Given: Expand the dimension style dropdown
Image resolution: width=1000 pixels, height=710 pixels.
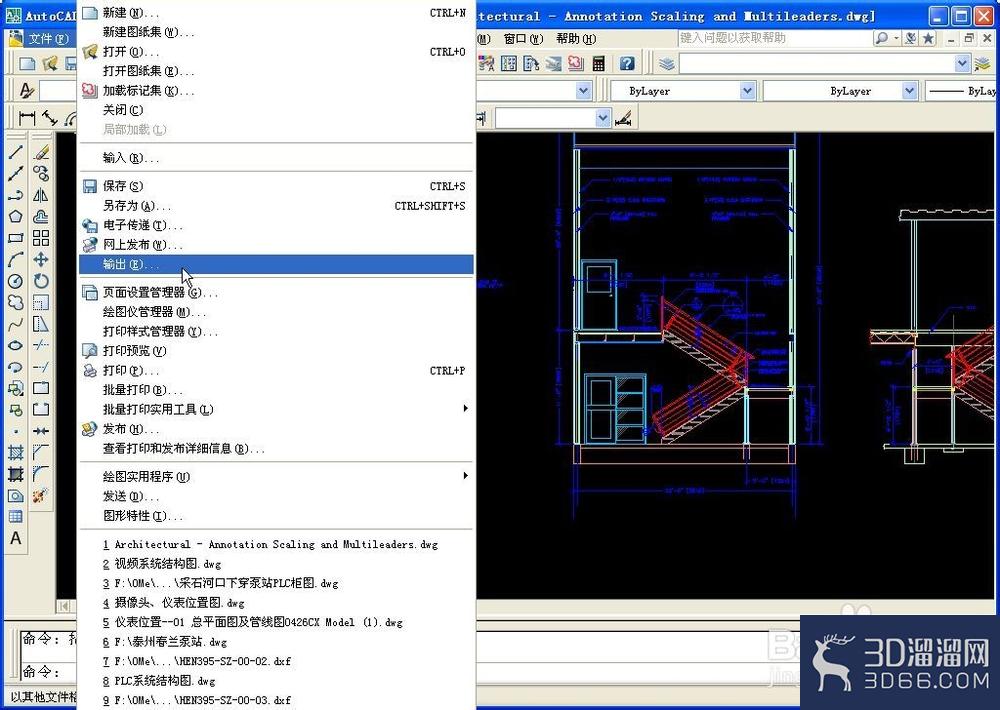Looking at the screenshot, I should pos(602,118).
